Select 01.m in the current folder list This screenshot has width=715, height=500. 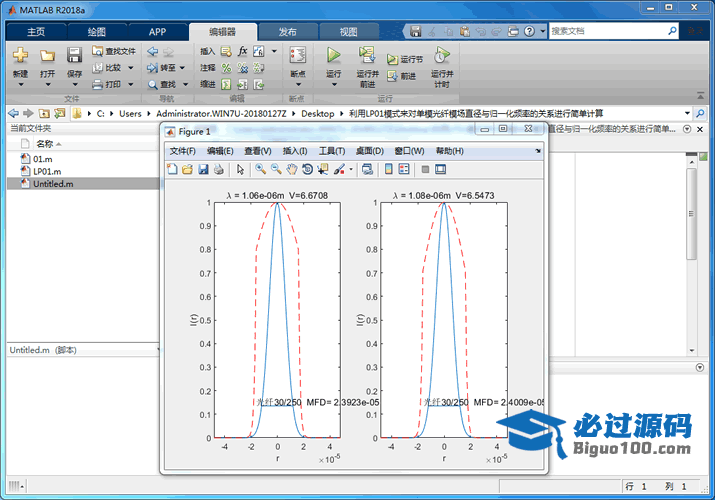(83, 159)
